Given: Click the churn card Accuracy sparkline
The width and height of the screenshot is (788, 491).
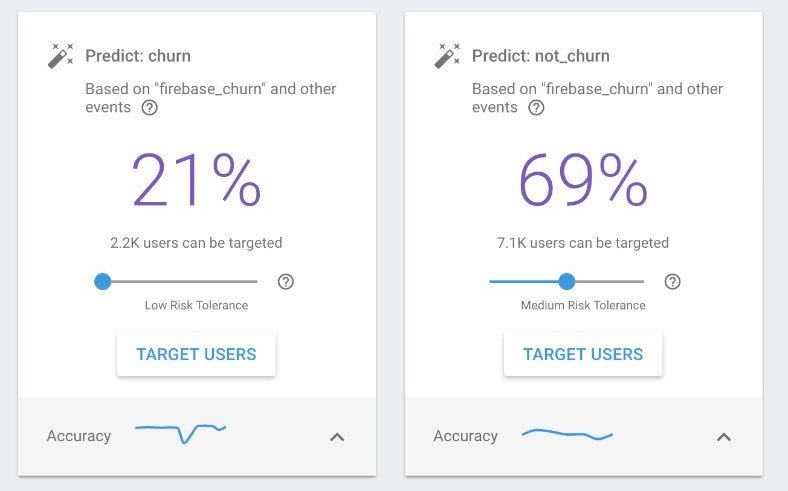Looking at the screenshot, I should coord(180,433).
